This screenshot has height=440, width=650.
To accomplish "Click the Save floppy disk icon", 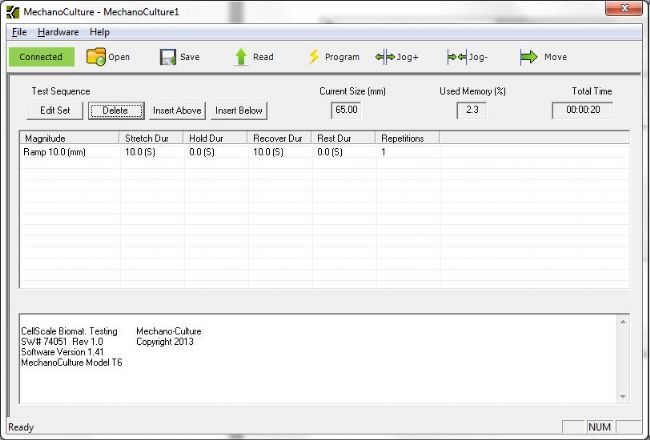I will pyautogui.click(x=168, y=57).
